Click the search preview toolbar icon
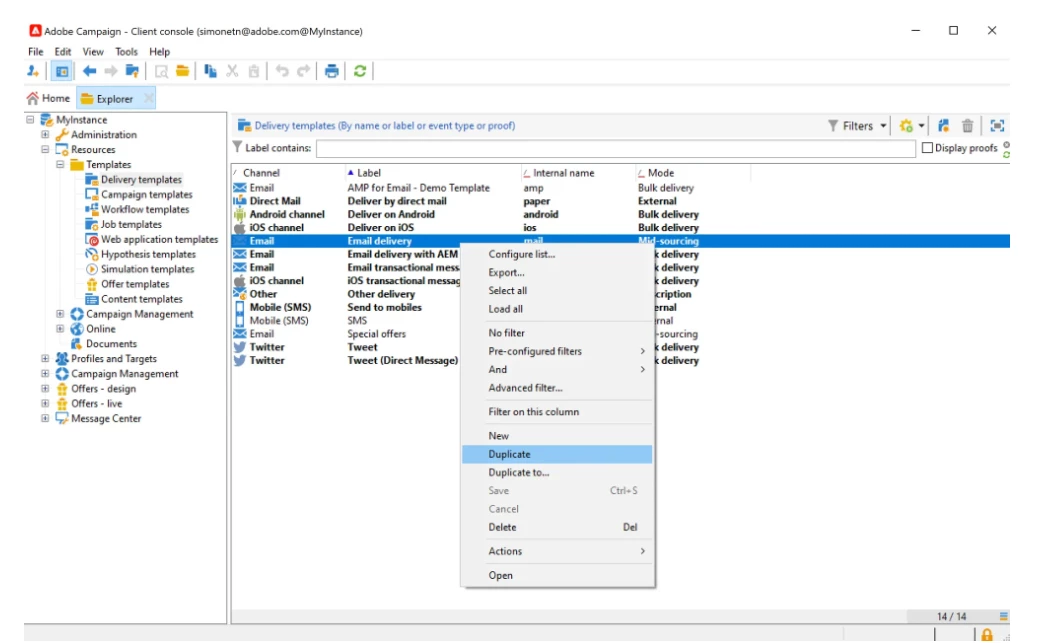Screen dimensions: 1062x643 [x=161, y=71]
